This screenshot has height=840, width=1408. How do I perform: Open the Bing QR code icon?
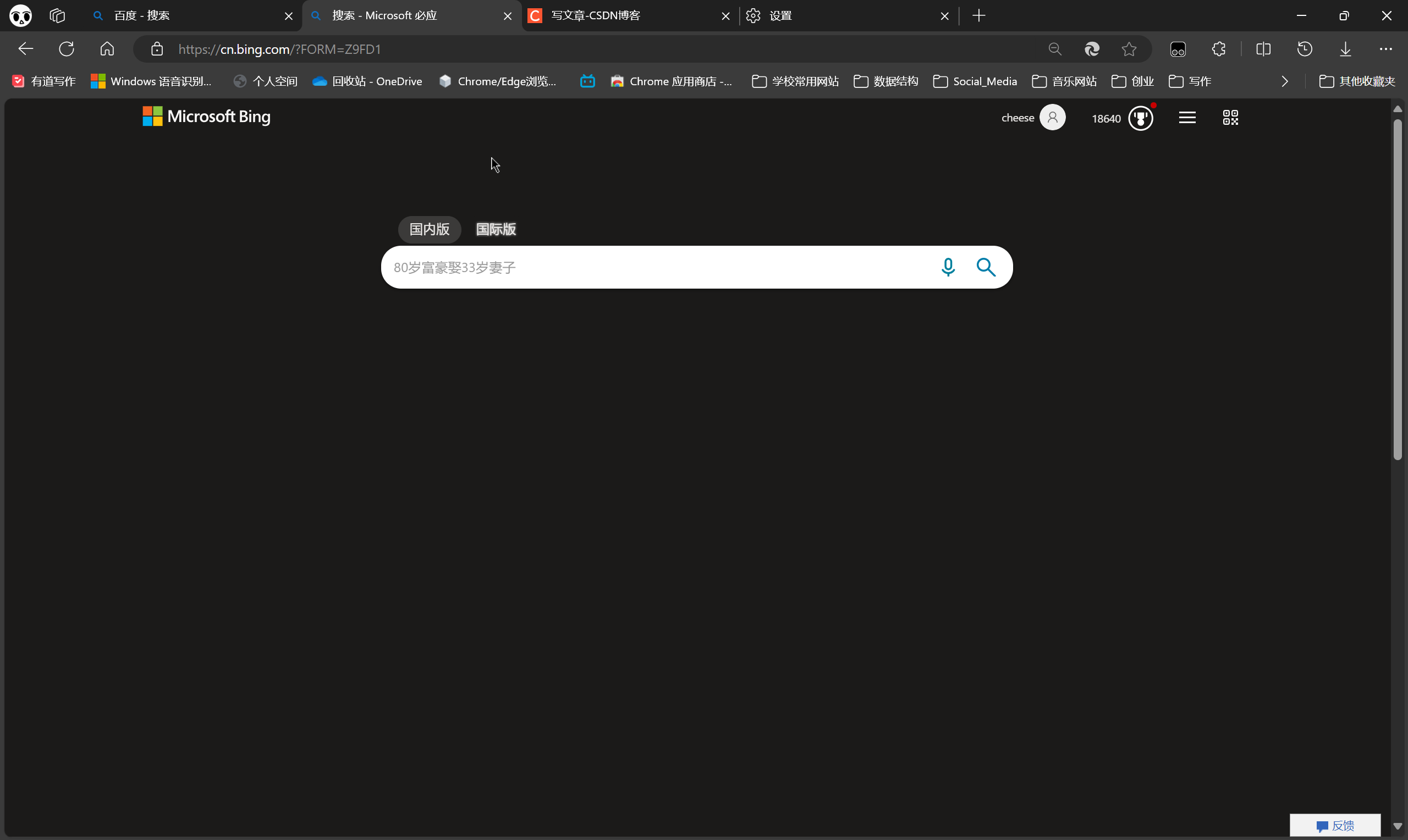1230,118
